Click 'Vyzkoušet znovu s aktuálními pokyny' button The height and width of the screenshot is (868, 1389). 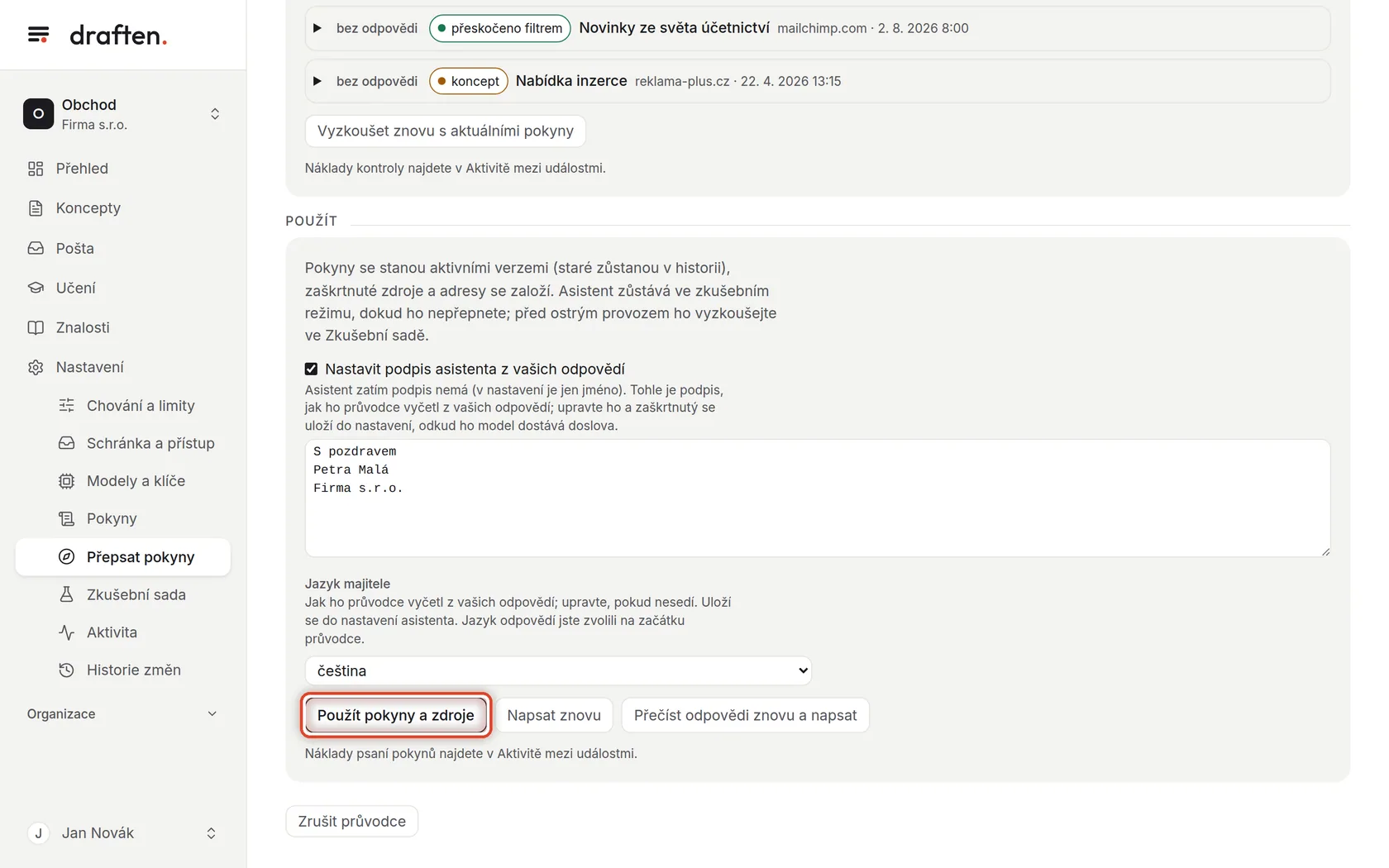coord(446,131)
